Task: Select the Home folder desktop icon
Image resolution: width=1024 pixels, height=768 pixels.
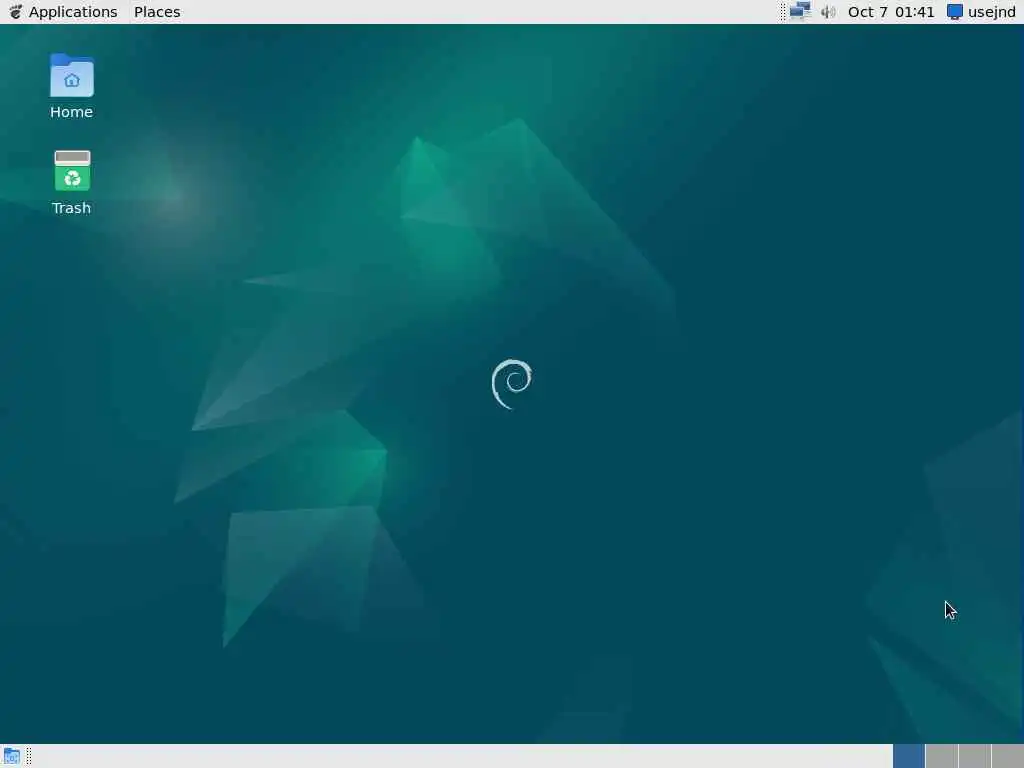Action: tap(71, 86)
